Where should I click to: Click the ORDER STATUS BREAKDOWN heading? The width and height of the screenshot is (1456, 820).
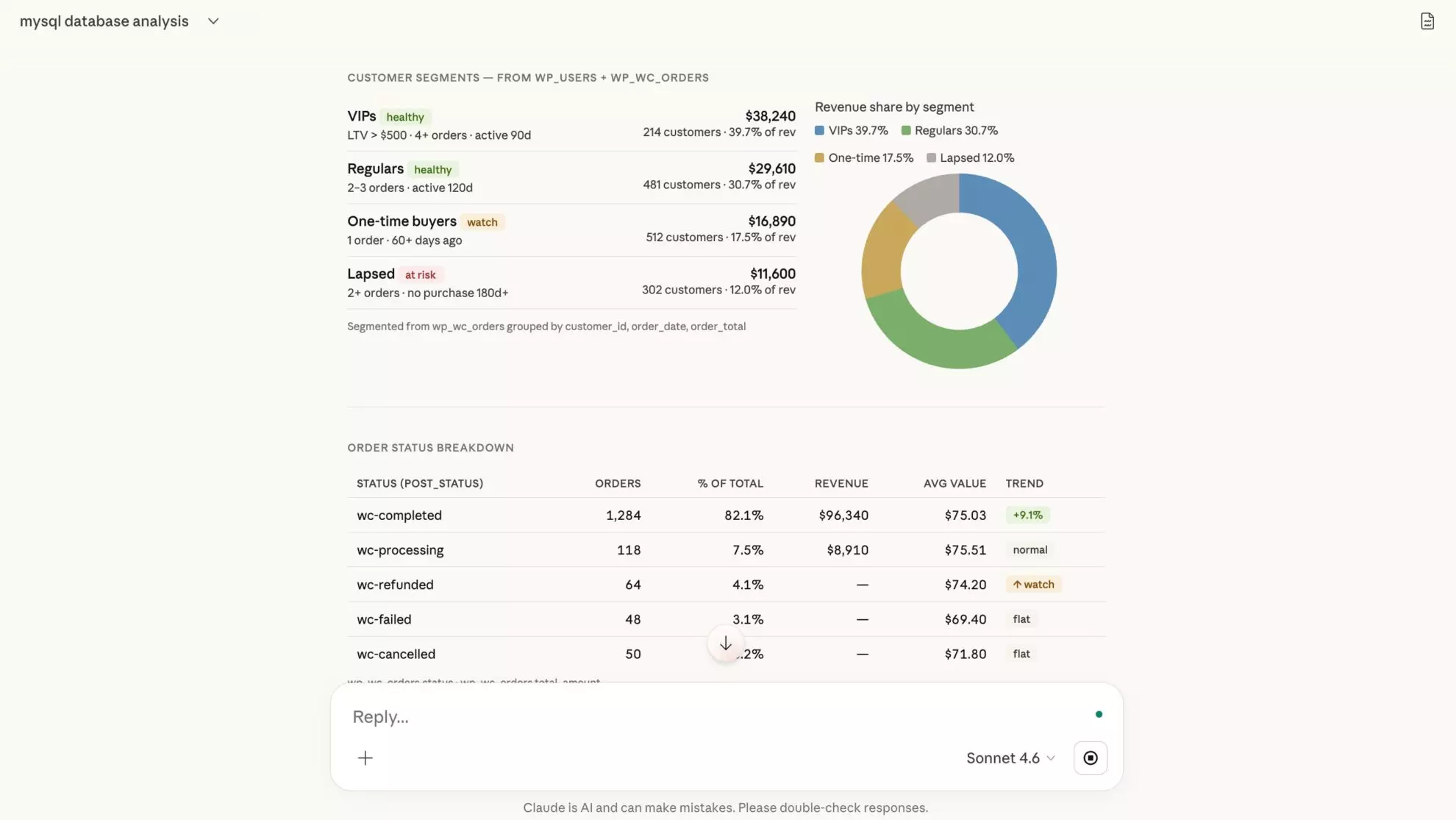pyautogui.click(x=430, y=448)
